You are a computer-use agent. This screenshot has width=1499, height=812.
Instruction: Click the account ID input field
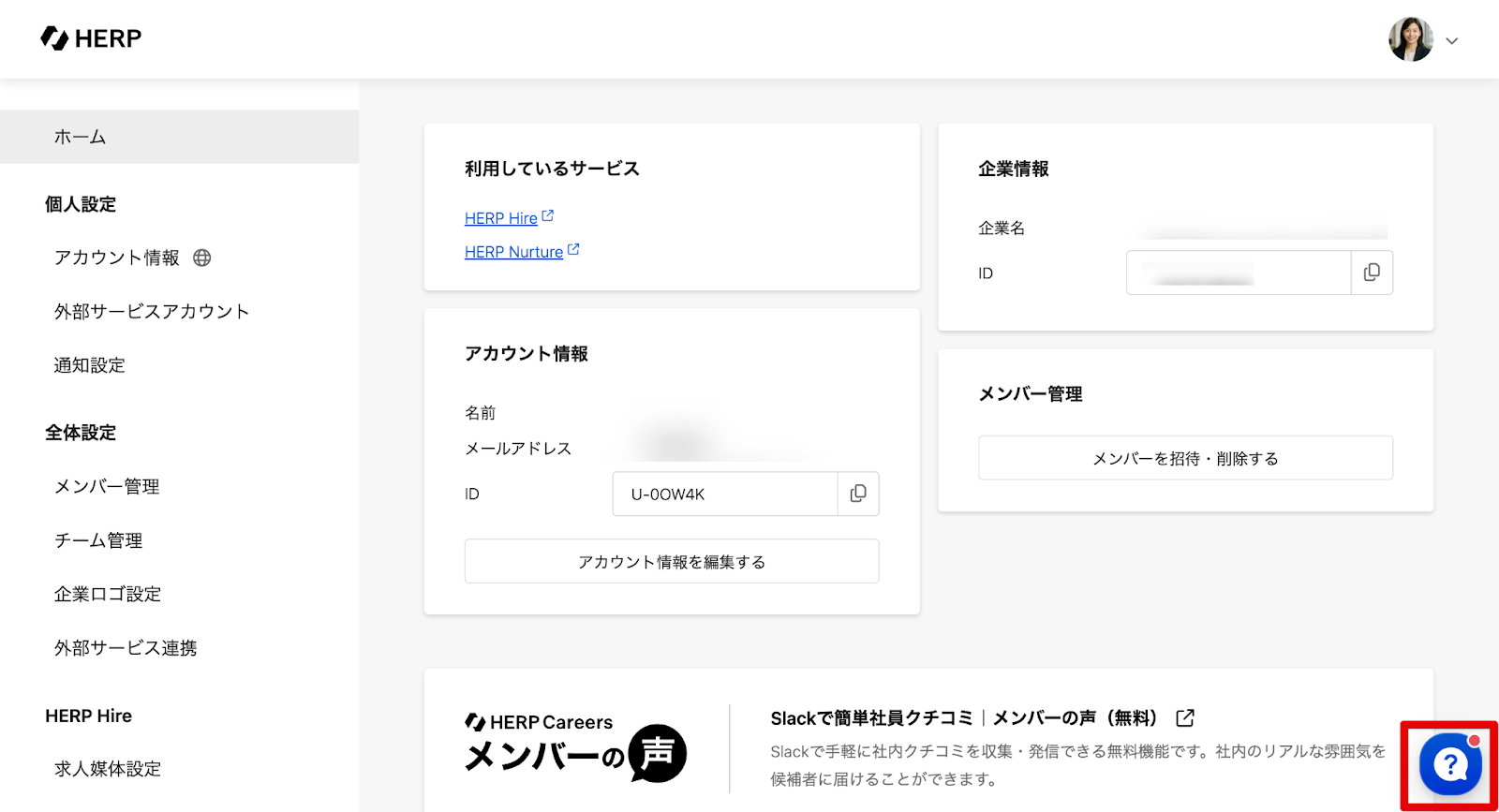pos(724,494)
